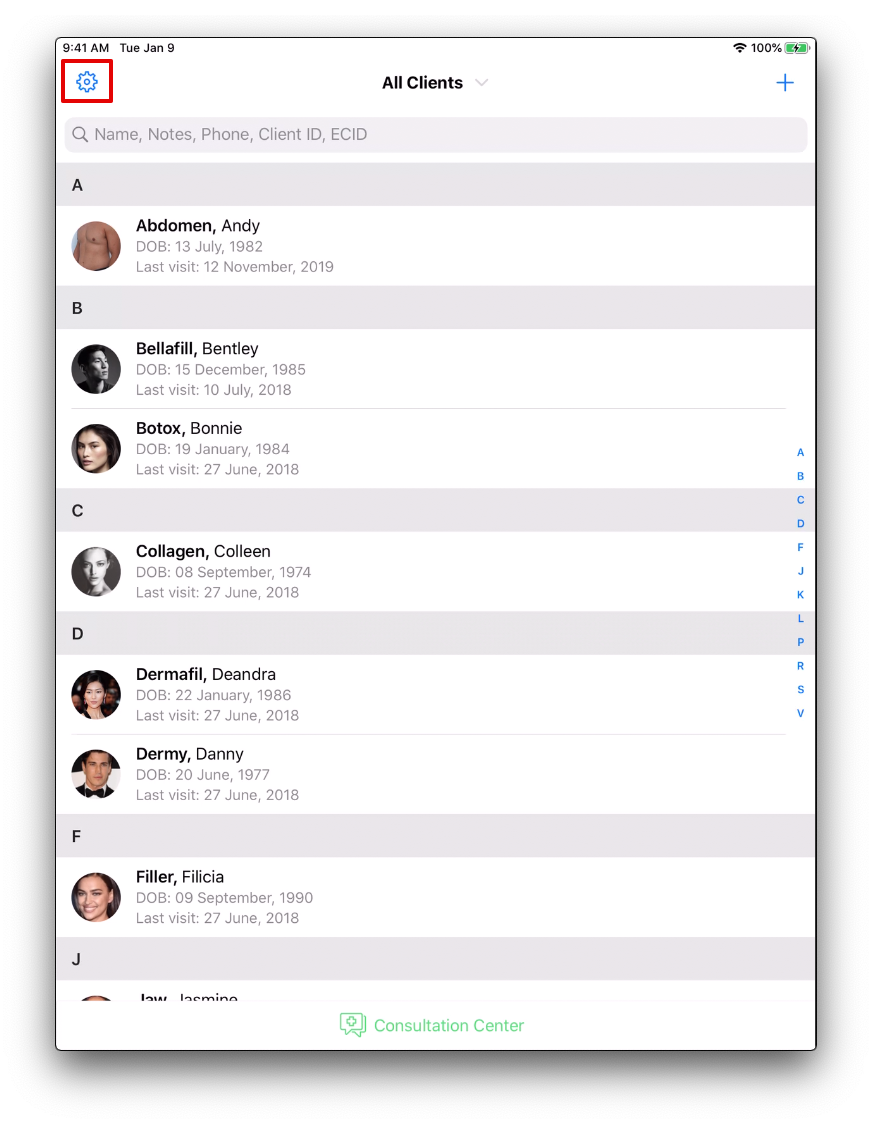The height and width of the screenshot is (1124, 872).
Task: Tap the Consultation Center link
Action: point(449,1025)
